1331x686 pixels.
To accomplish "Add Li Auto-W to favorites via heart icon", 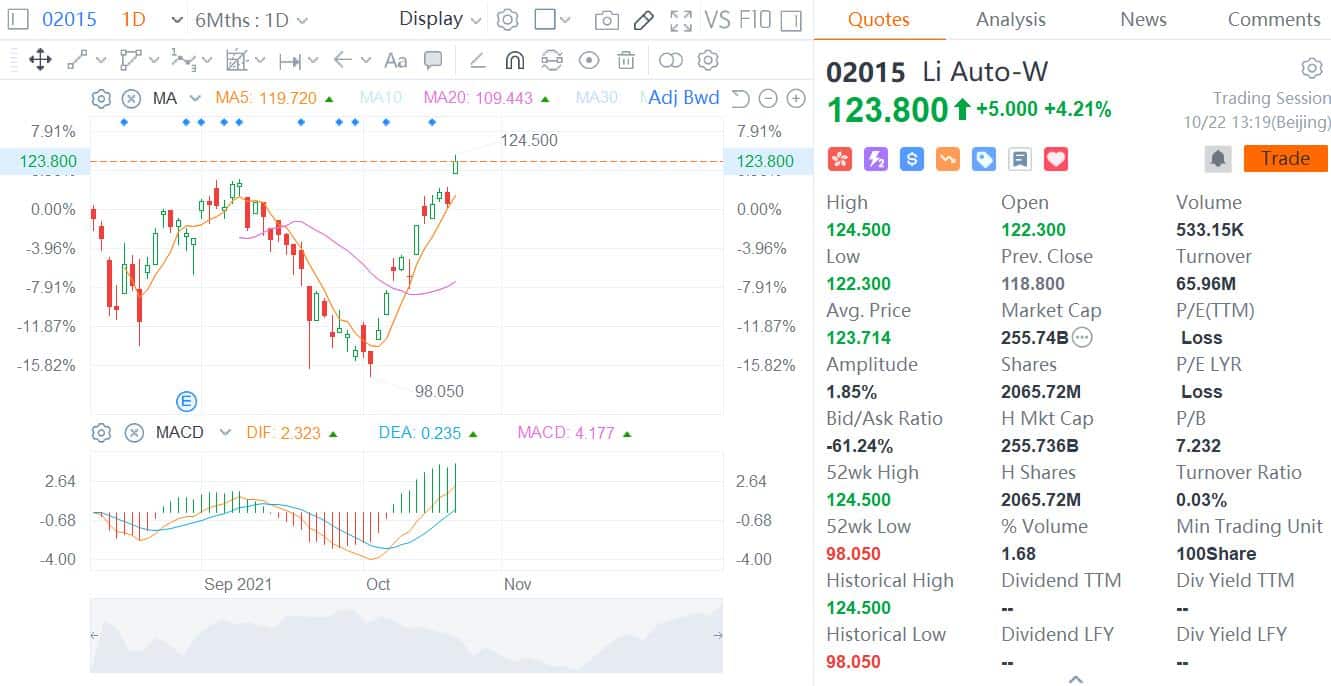I will pyautogui.click(x=1055, y=158).
